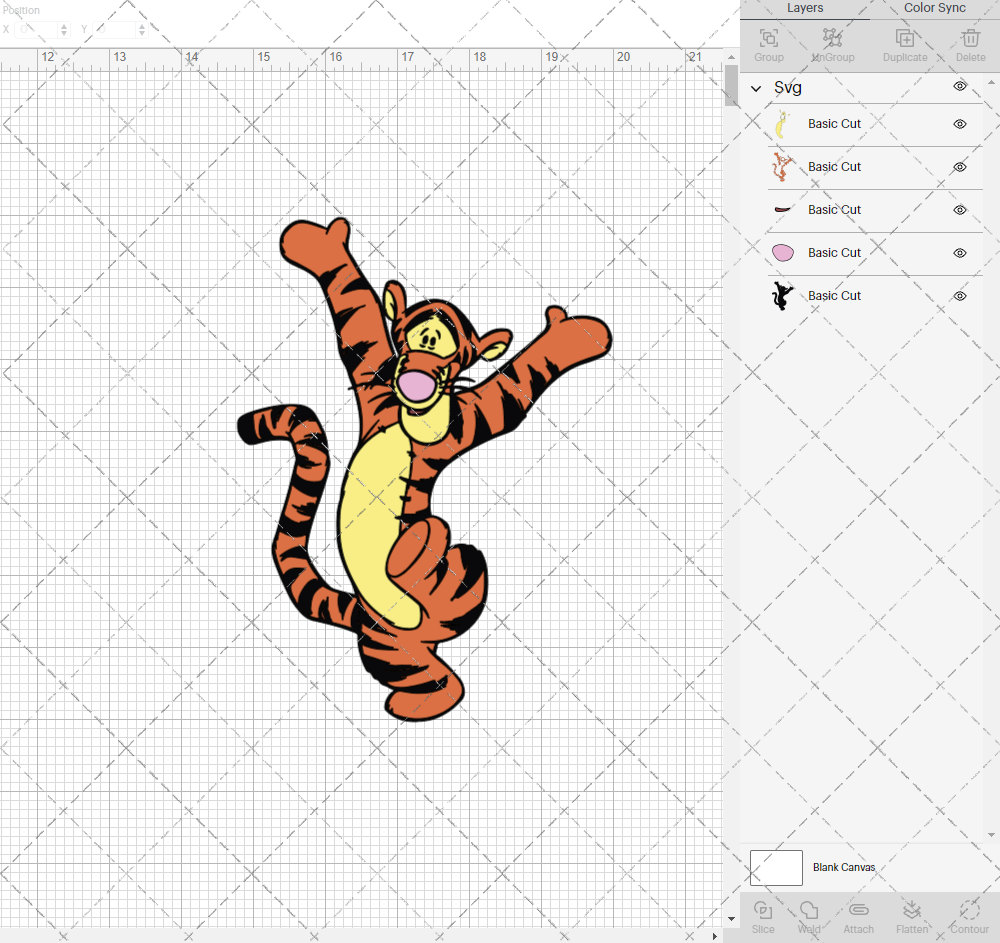
Task: Increase the X position stepper
Action: [x=64, y=26]
